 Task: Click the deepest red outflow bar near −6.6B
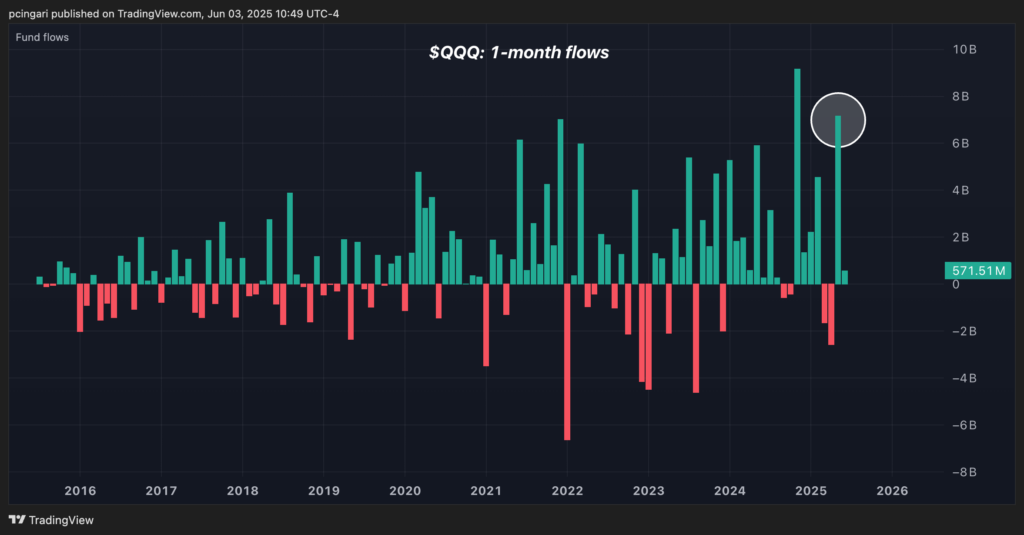(x=567, y=362)
